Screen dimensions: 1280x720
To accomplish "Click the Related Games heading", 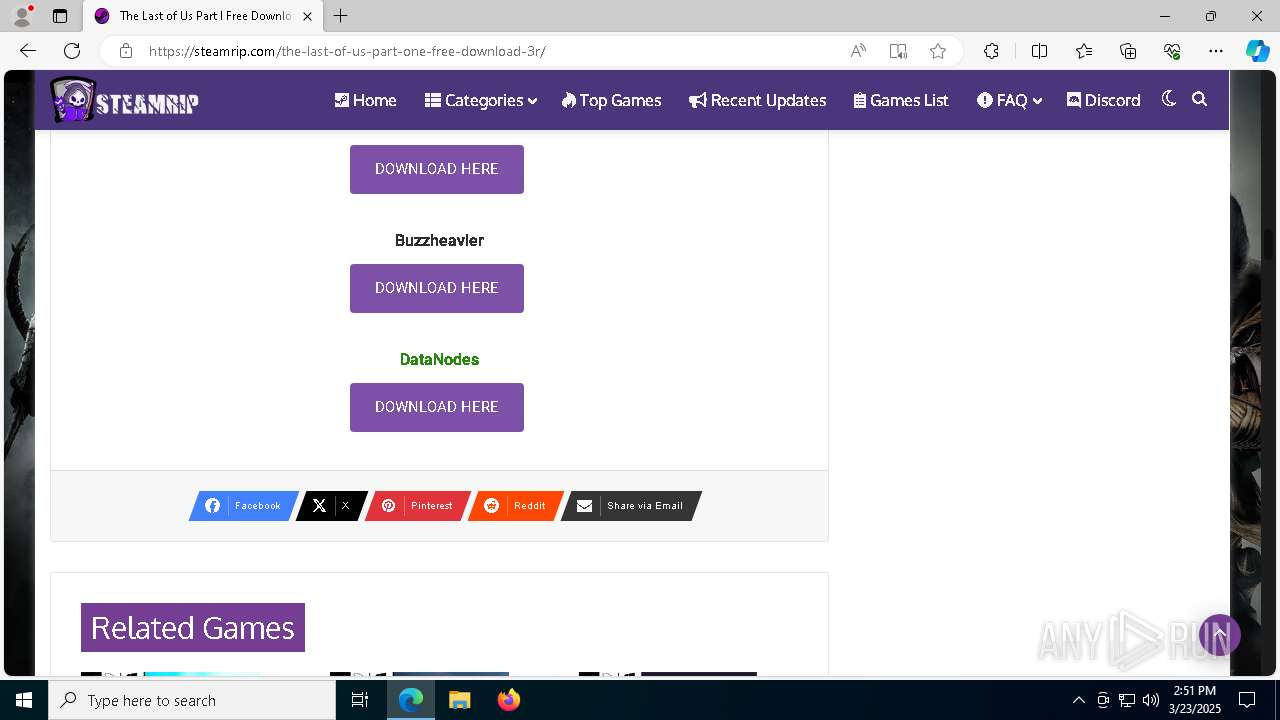I will coord(193,628).
